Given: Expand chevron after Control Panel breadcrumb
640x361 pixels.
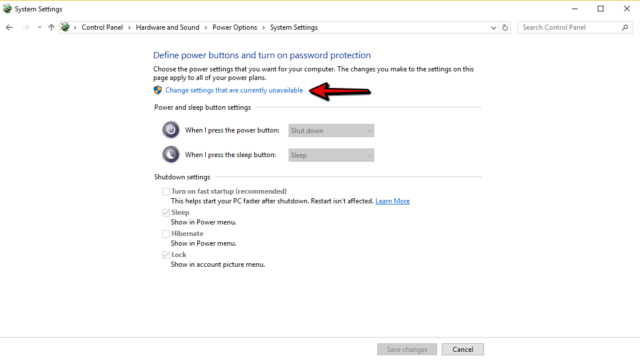Looking at the screenshot, I should coord(129,27).
